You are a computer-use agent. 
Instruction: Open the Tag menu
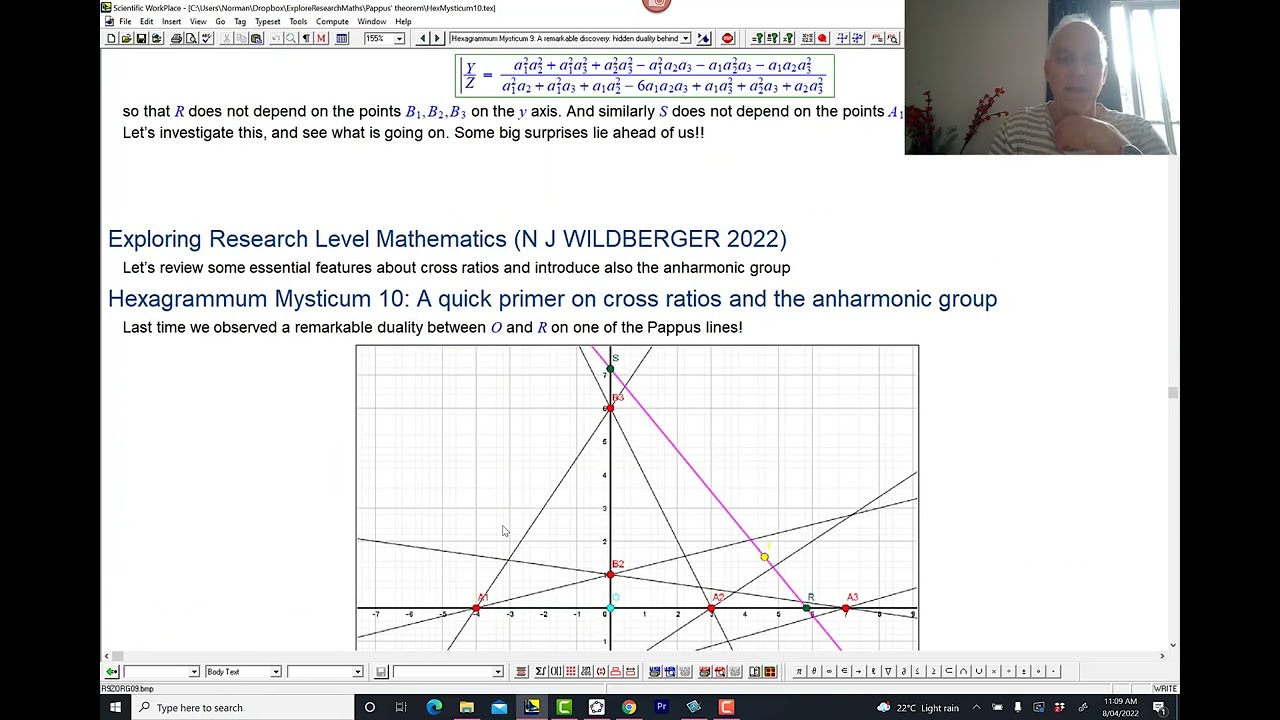pyautogui.click(x=240, y=22)
